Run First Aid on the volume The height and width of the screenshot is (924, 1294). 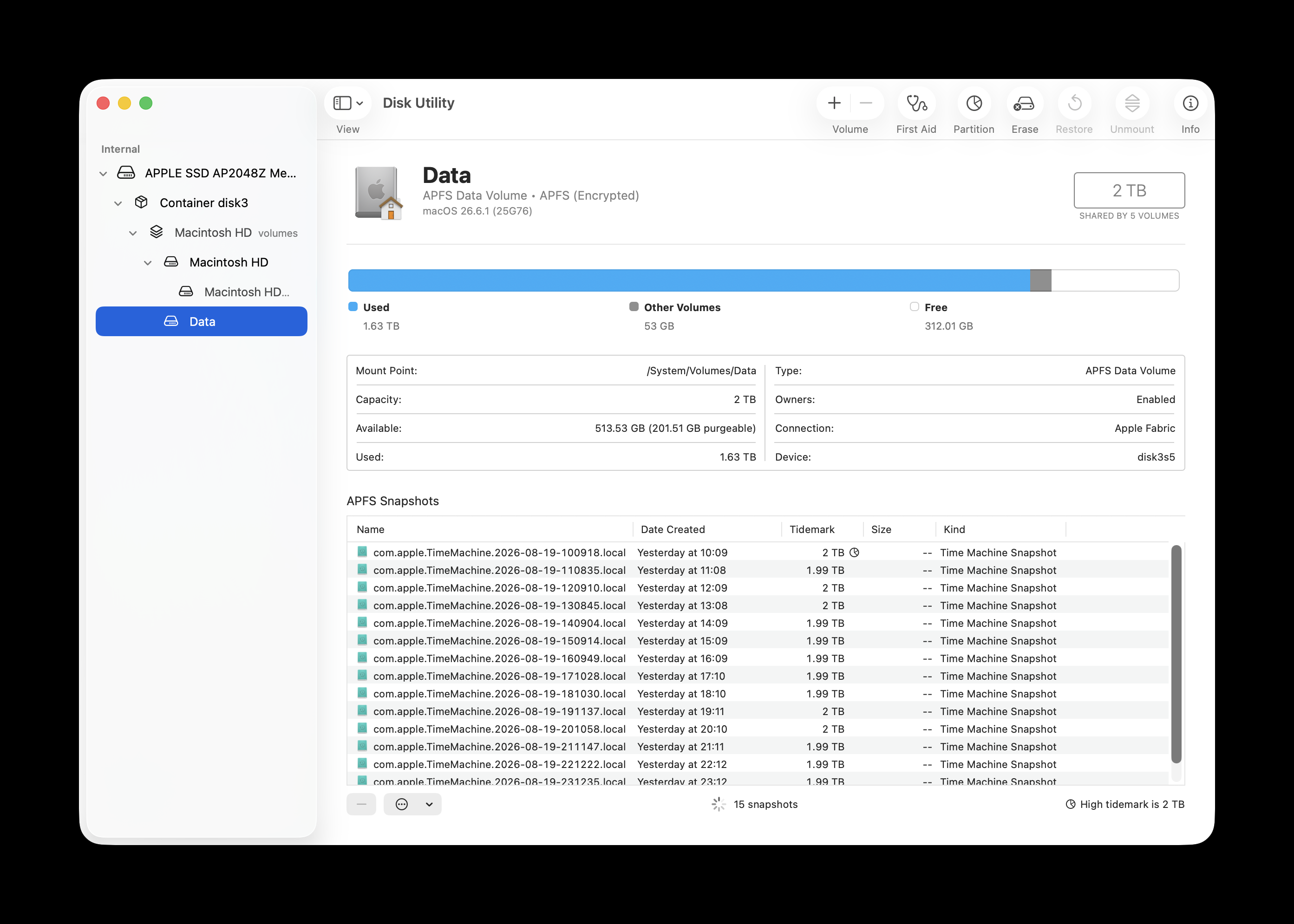point(916,103)
